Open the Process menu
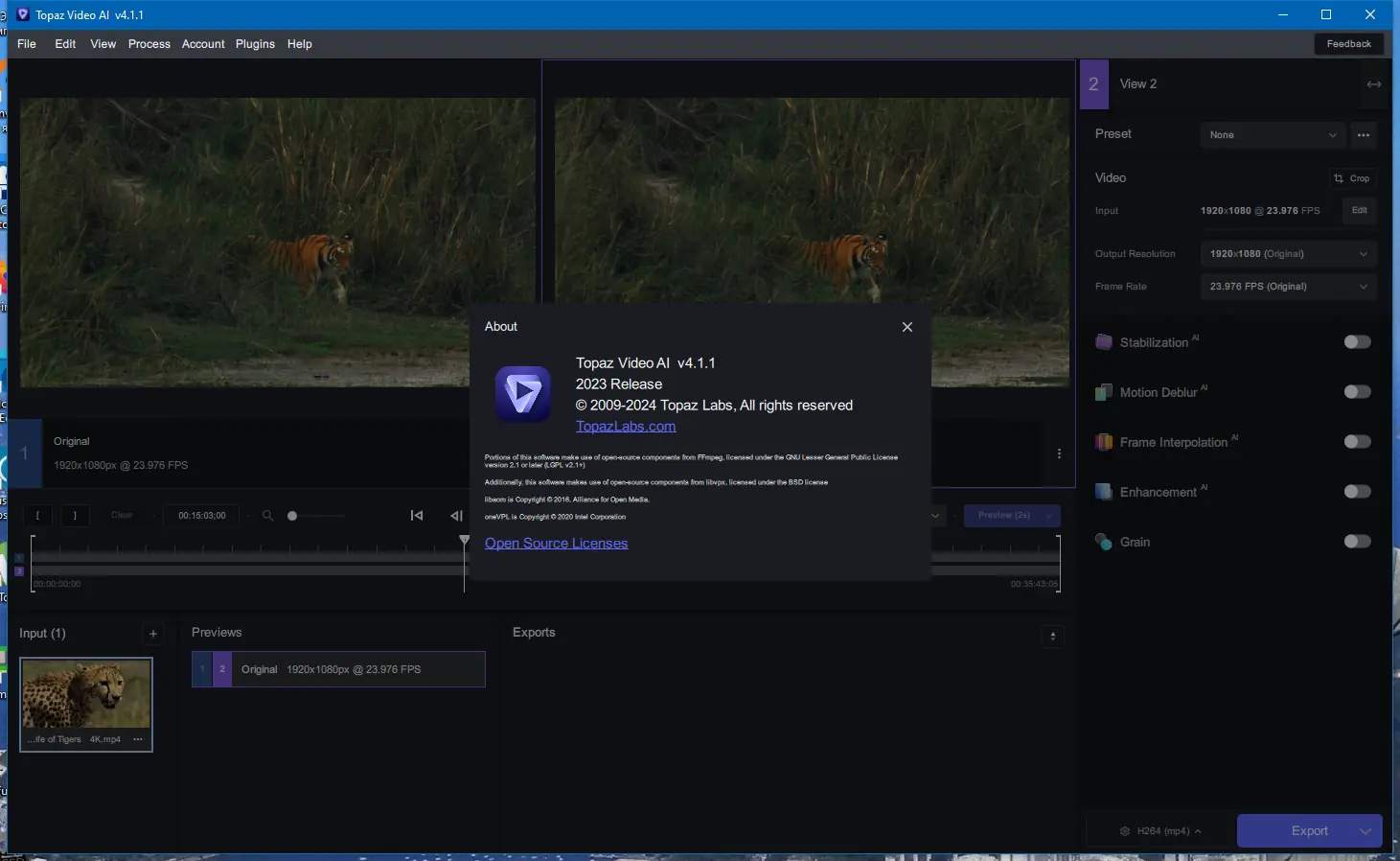The image size is (1400, 861). click(149, 44)
